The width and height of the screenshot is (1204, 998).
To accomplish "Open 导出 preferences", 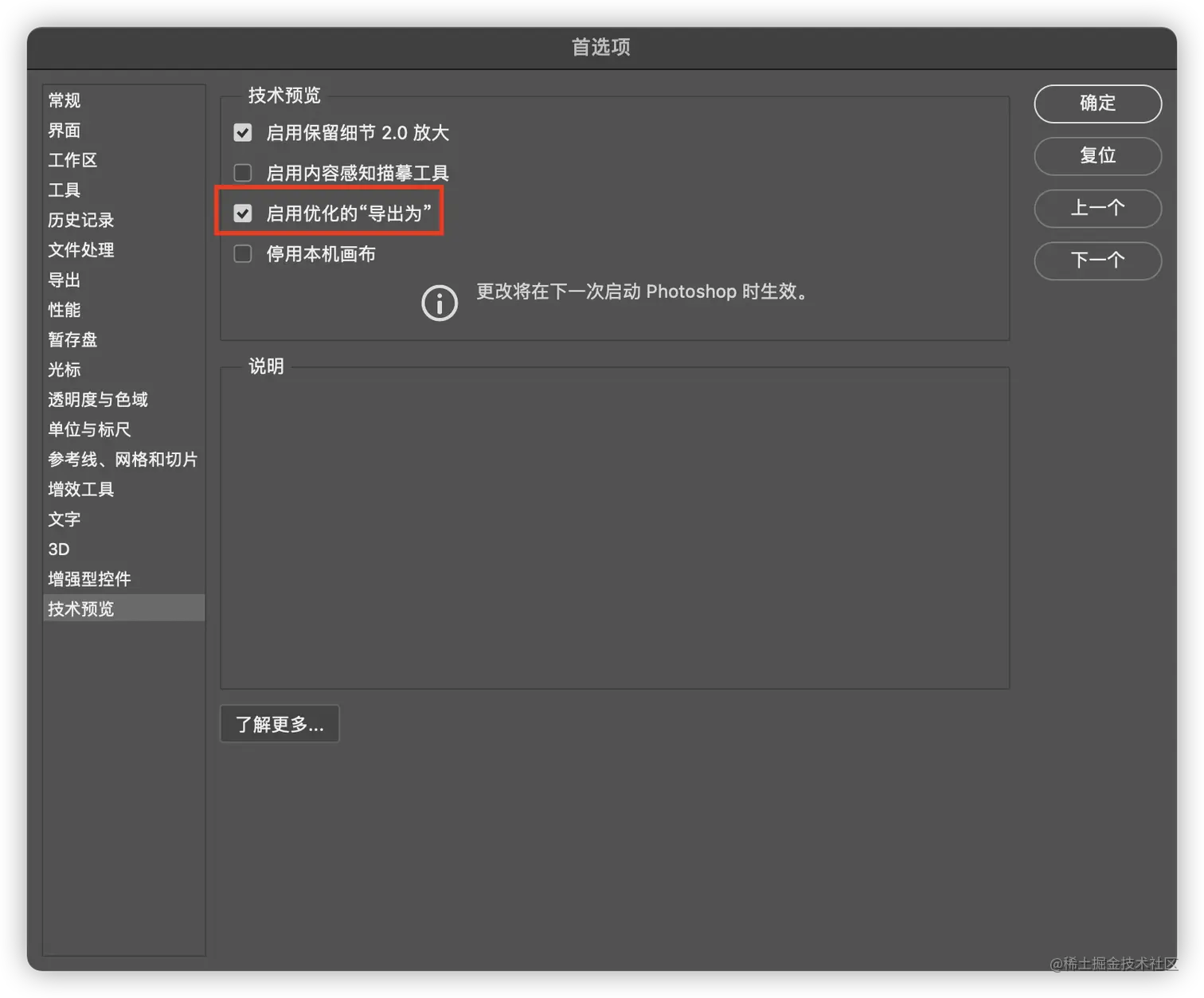I will pyautogui.click(x=124, y=280).
